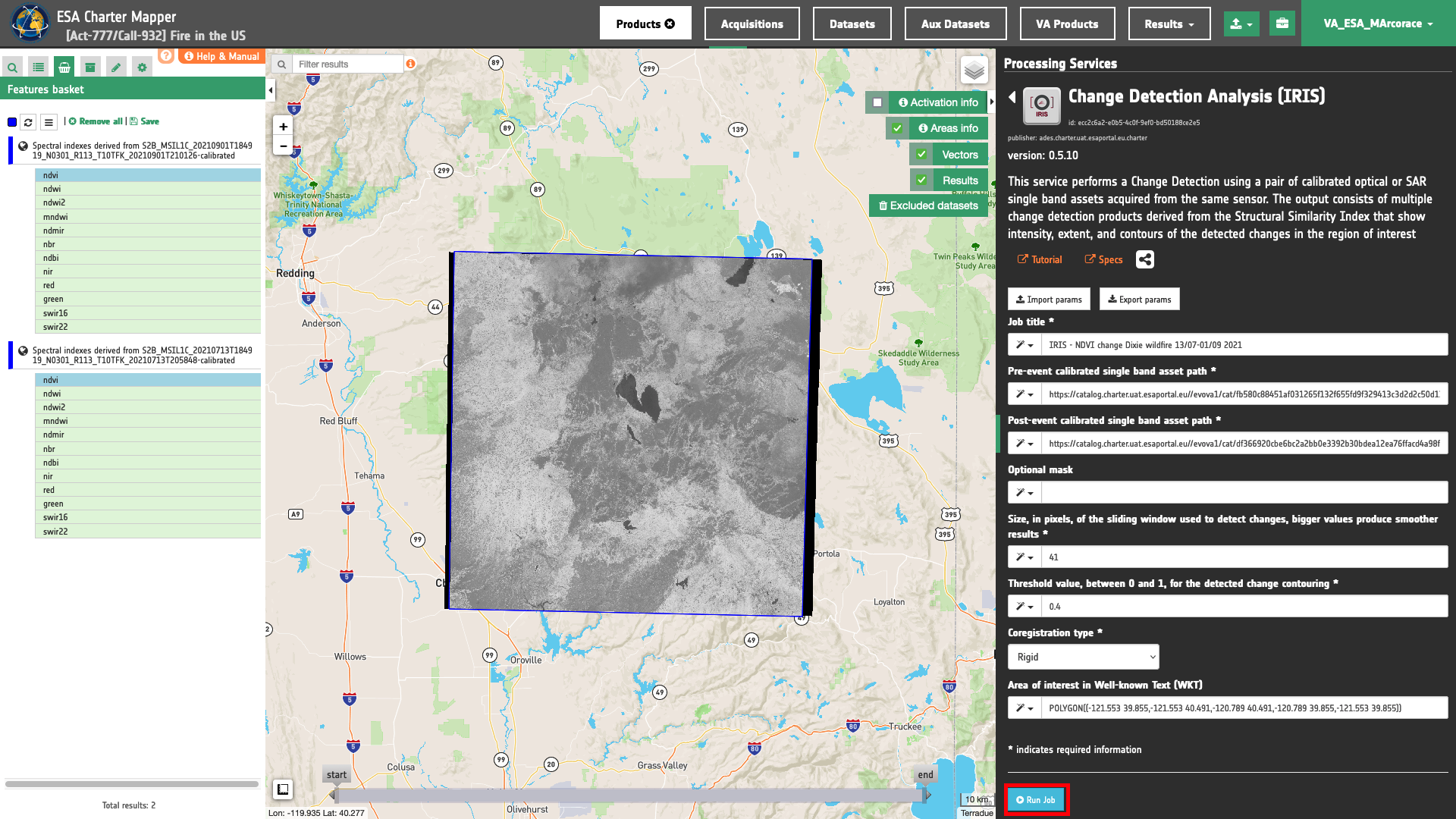Click the briefcase icon in top bar
1456x819 pixels.
click(x=1282, y=24)
